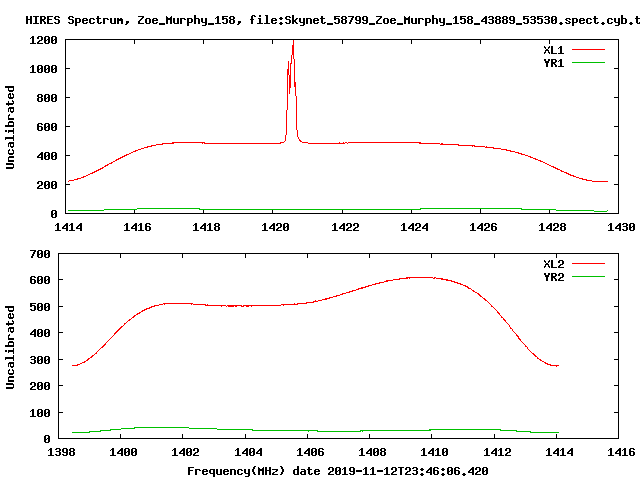
Task: Click the 100 y-axis tick on bottom plot
Action: (40, 413)
